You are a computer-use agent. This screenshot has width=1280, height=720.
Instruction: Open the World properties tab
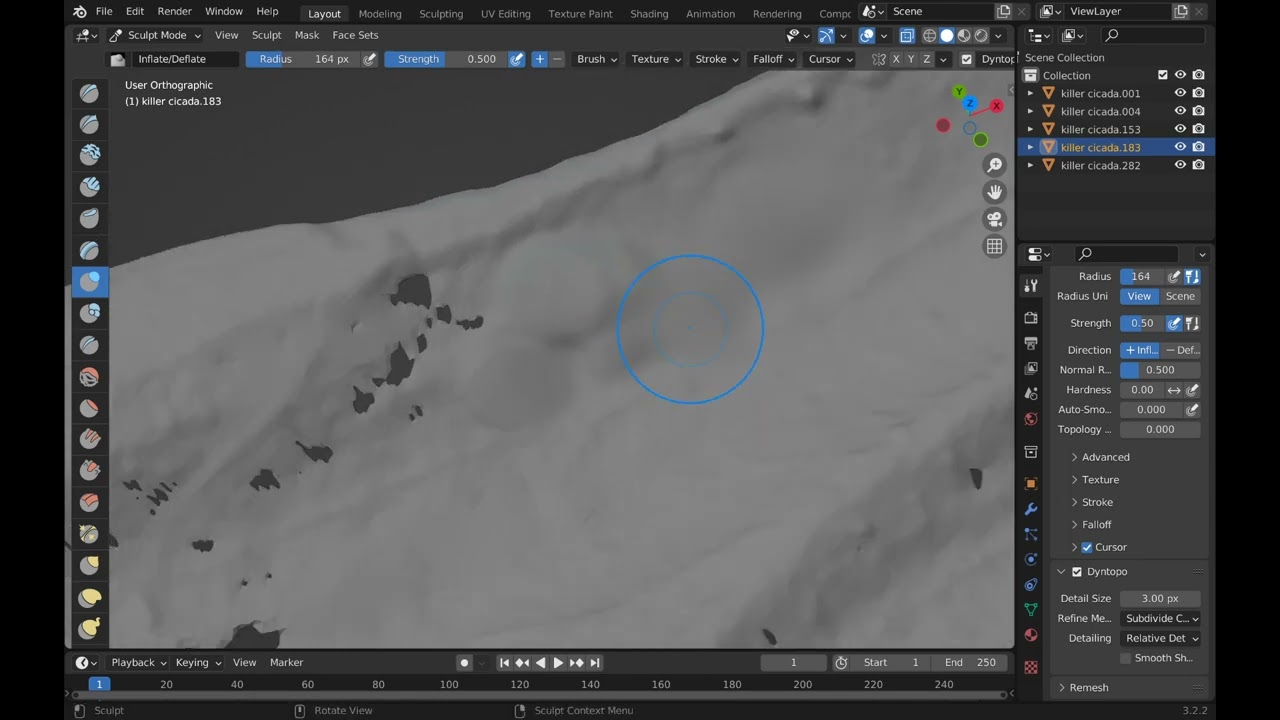tap(1031, 419)
